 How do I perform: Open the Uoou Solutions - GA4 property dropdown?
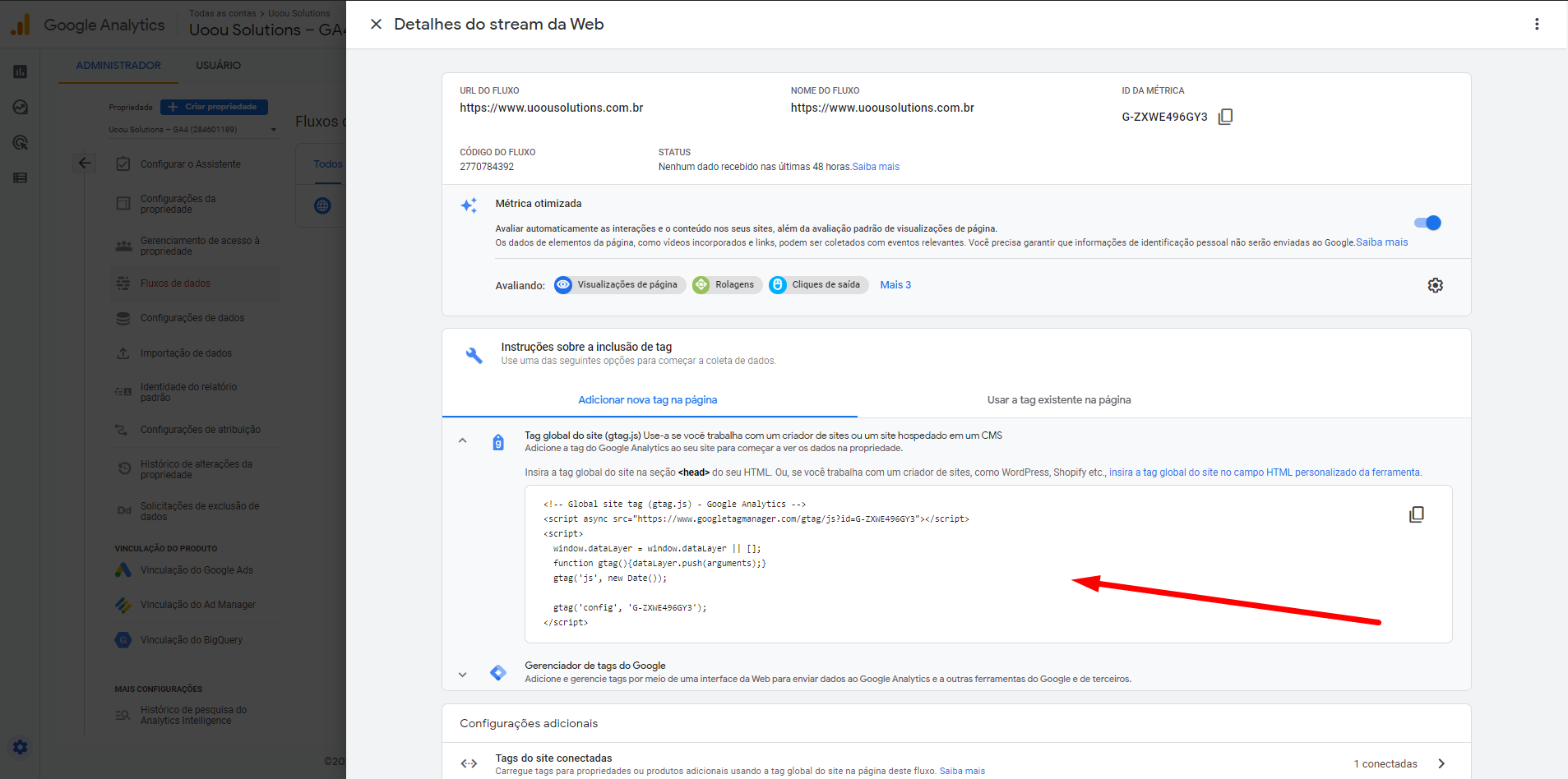(x=193, y=130)
